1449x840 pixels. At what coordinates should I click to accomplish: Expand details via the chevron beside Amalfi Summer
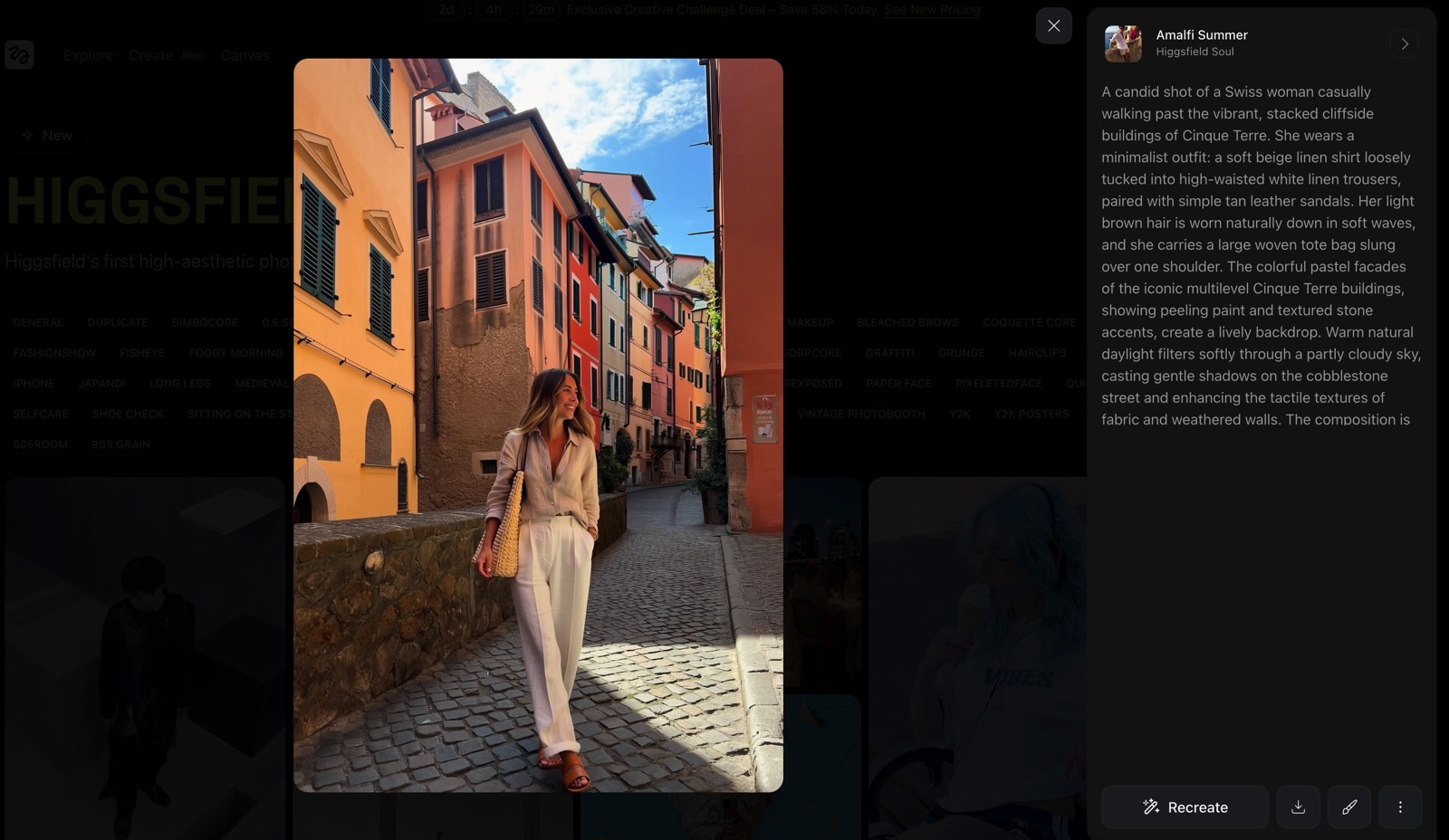[x=1404, y=43]
